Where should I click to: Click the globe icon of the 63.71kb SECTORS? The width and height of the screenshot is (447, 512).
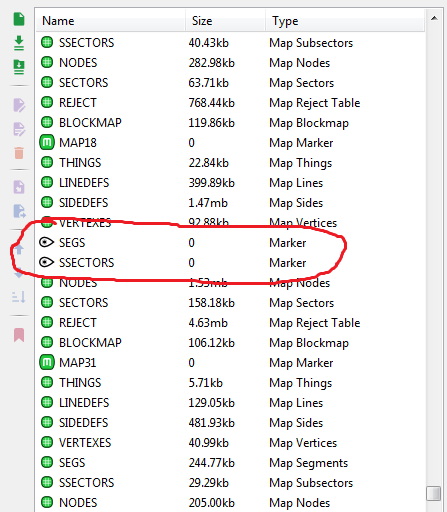(47, 82)
